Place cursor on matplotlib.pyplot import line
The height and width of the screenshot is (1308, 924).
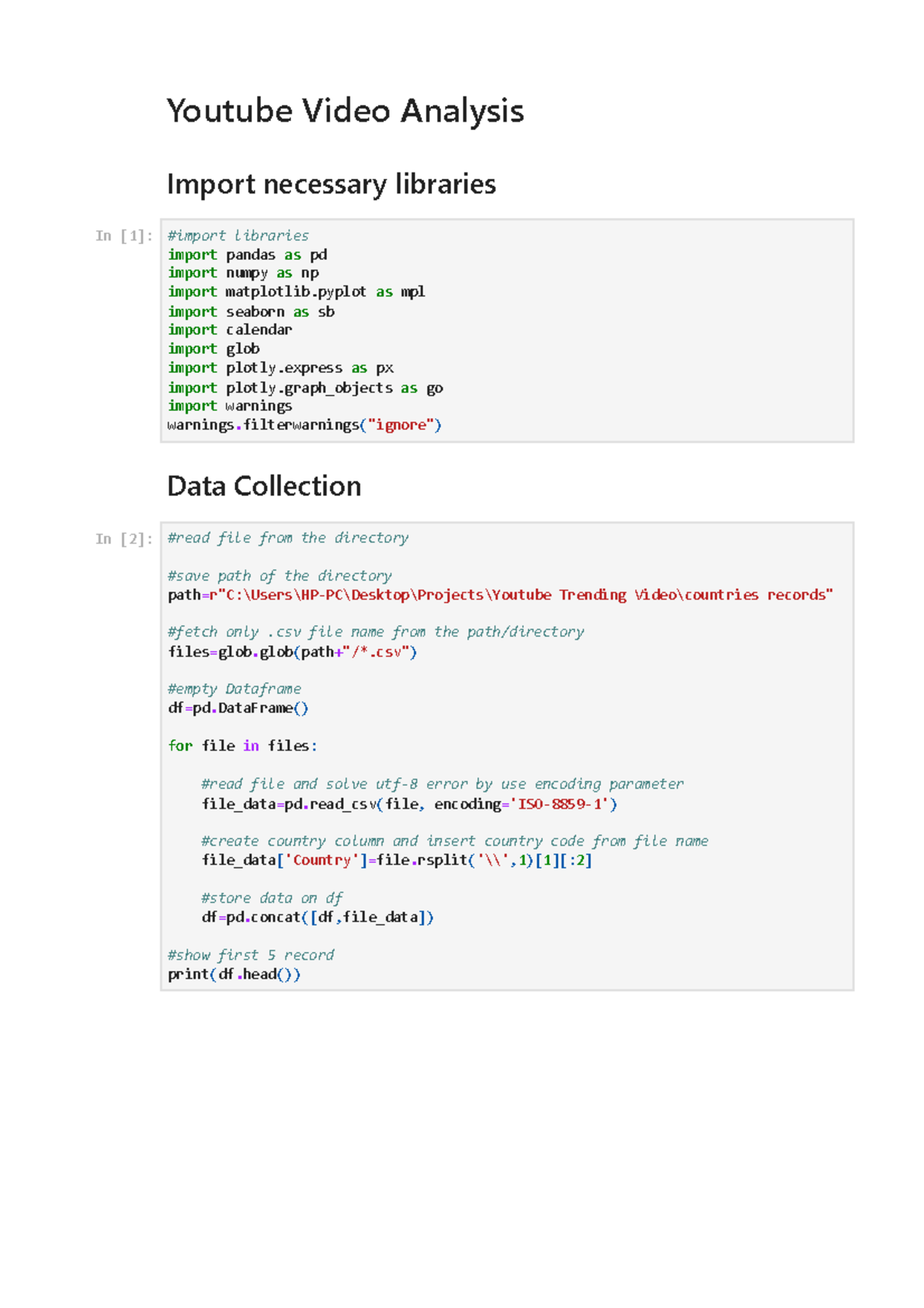(296, 292)
